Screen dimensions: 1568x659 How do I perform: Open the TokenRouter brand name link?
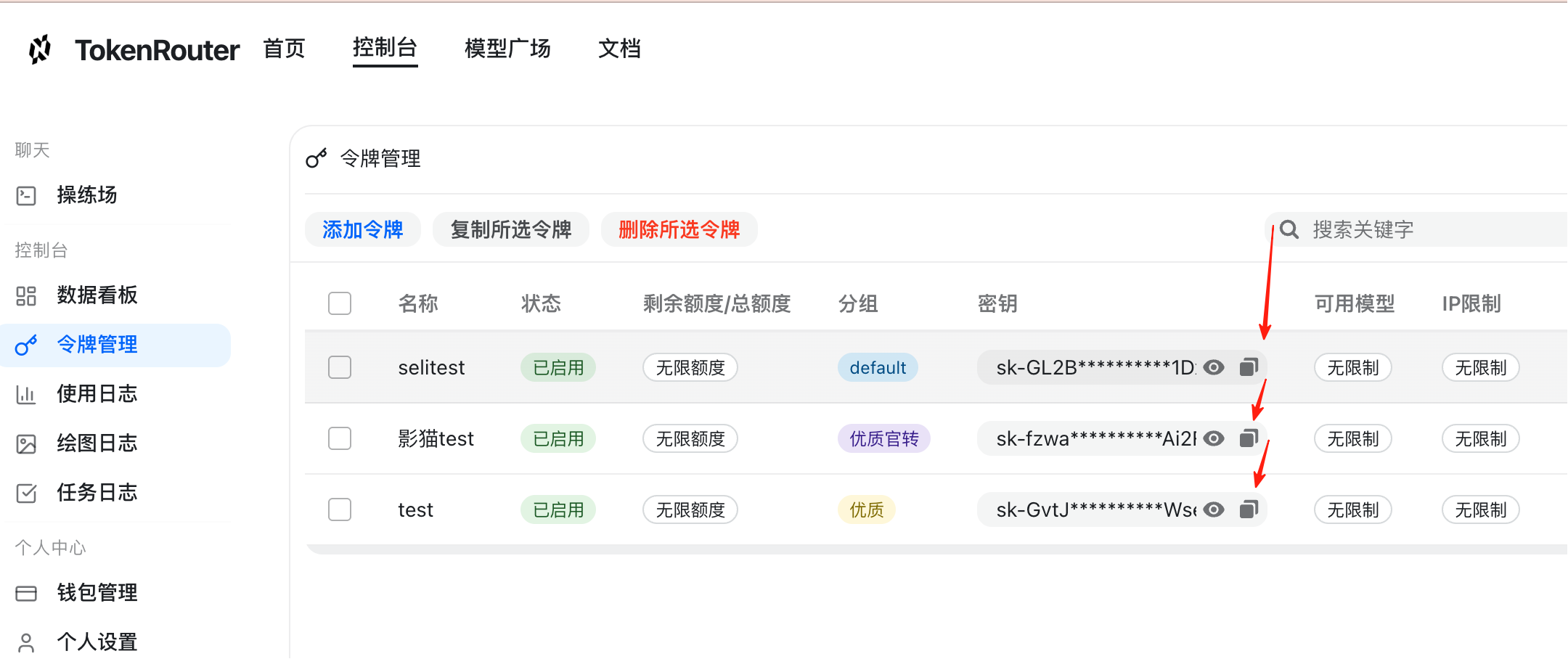coord(157,50)
